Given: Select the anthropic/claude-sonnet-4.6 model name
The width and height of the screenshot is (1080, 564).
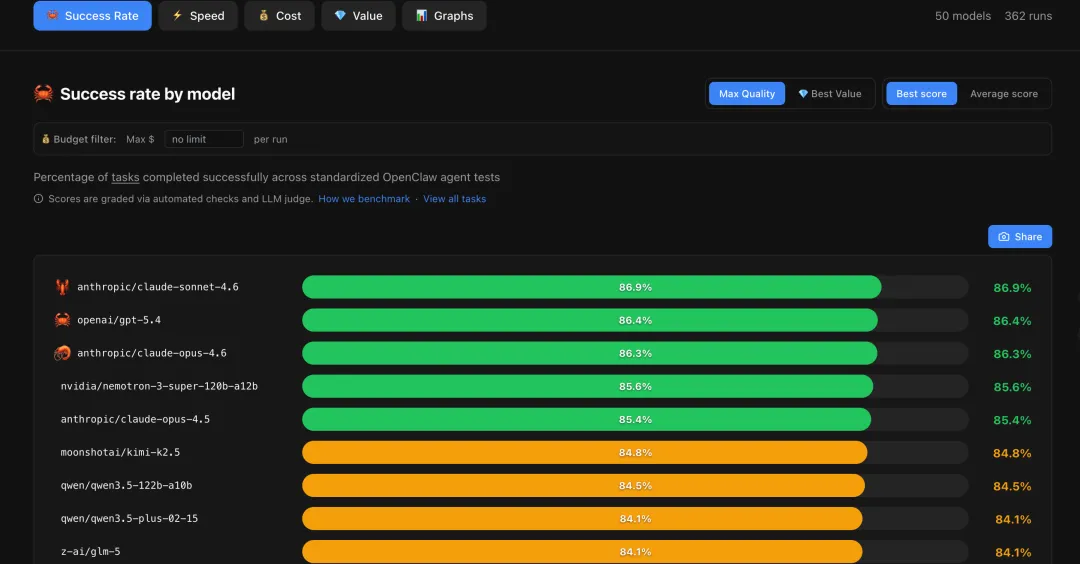Looking at the screenshot, I should point(158,286).
